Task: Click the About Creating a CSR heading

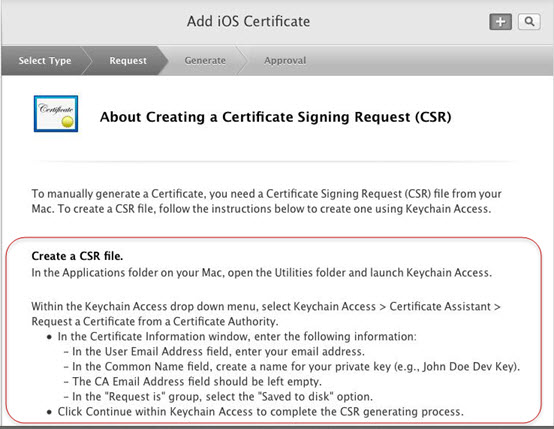Action: tap(276, 117)
